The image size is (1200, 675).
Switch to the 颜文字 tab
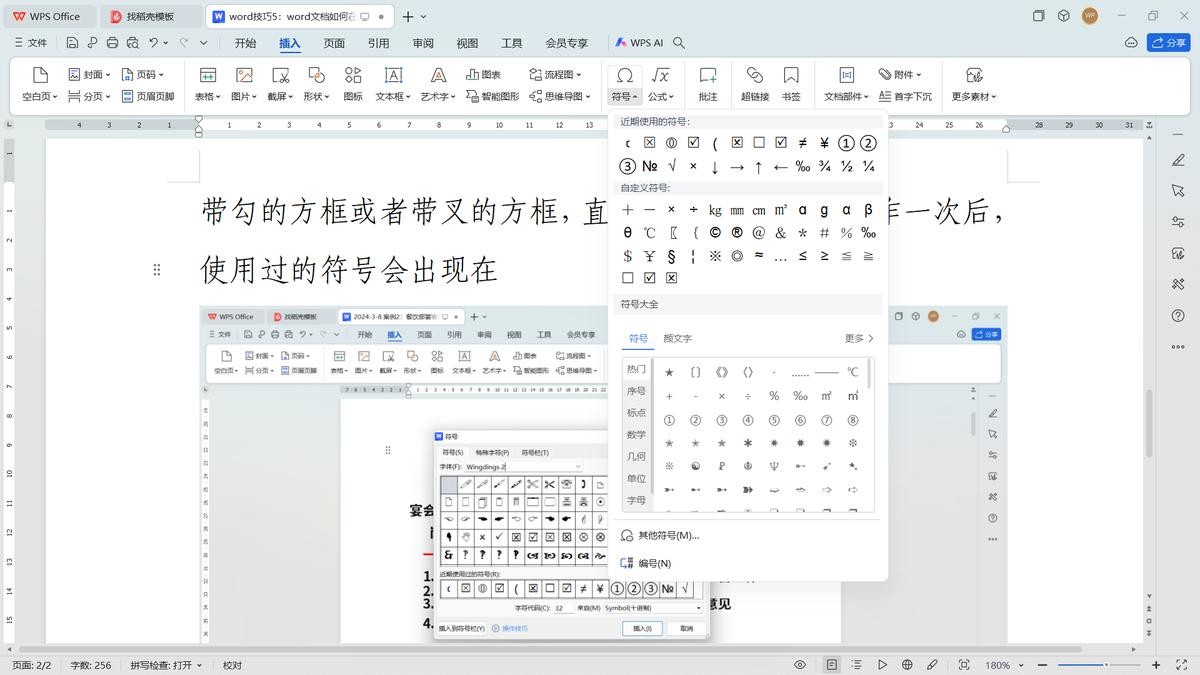tap(677, 339)
